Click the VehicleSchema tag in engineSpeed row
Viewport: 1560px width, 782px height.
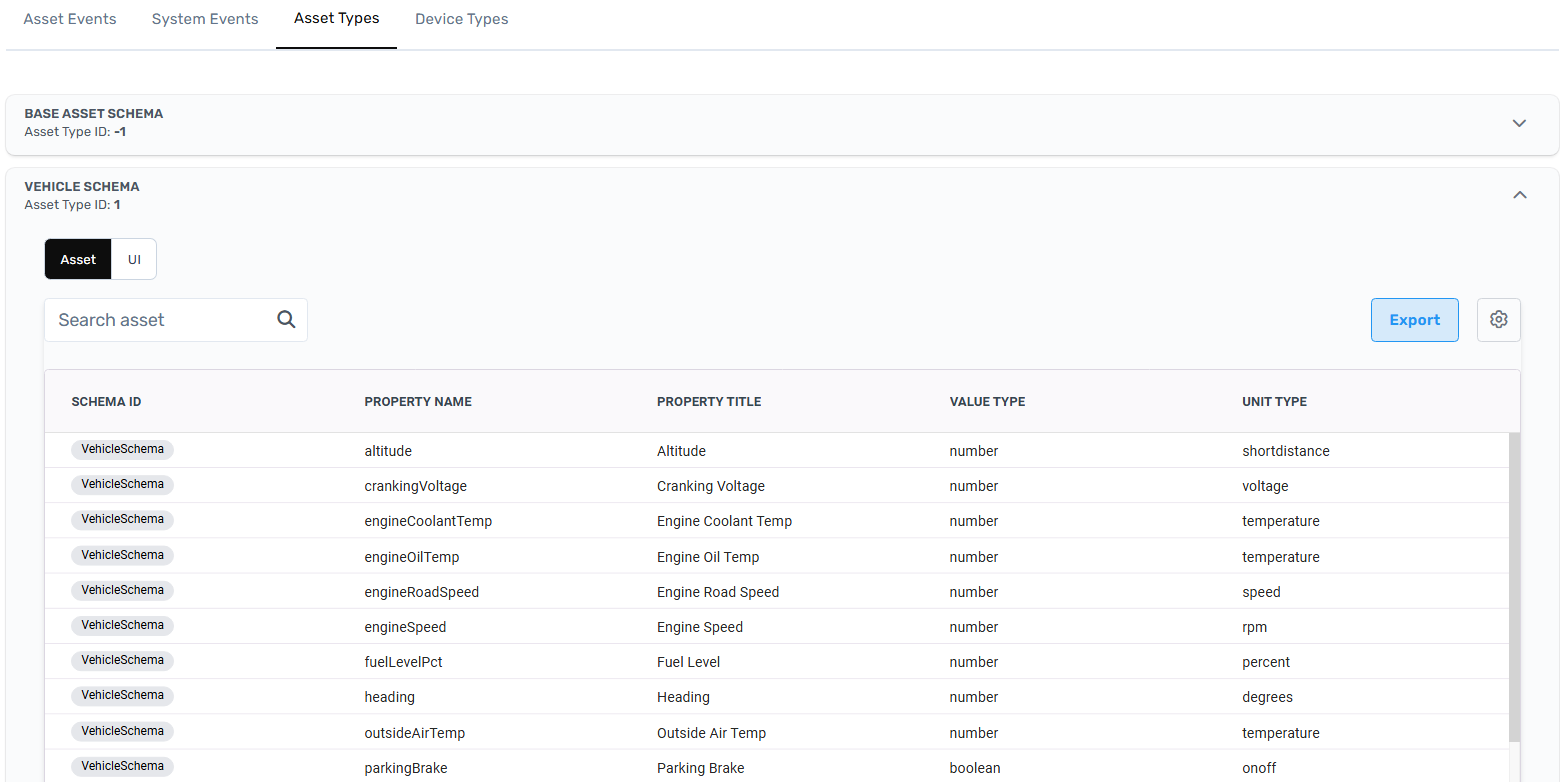[x=122, y=626]
